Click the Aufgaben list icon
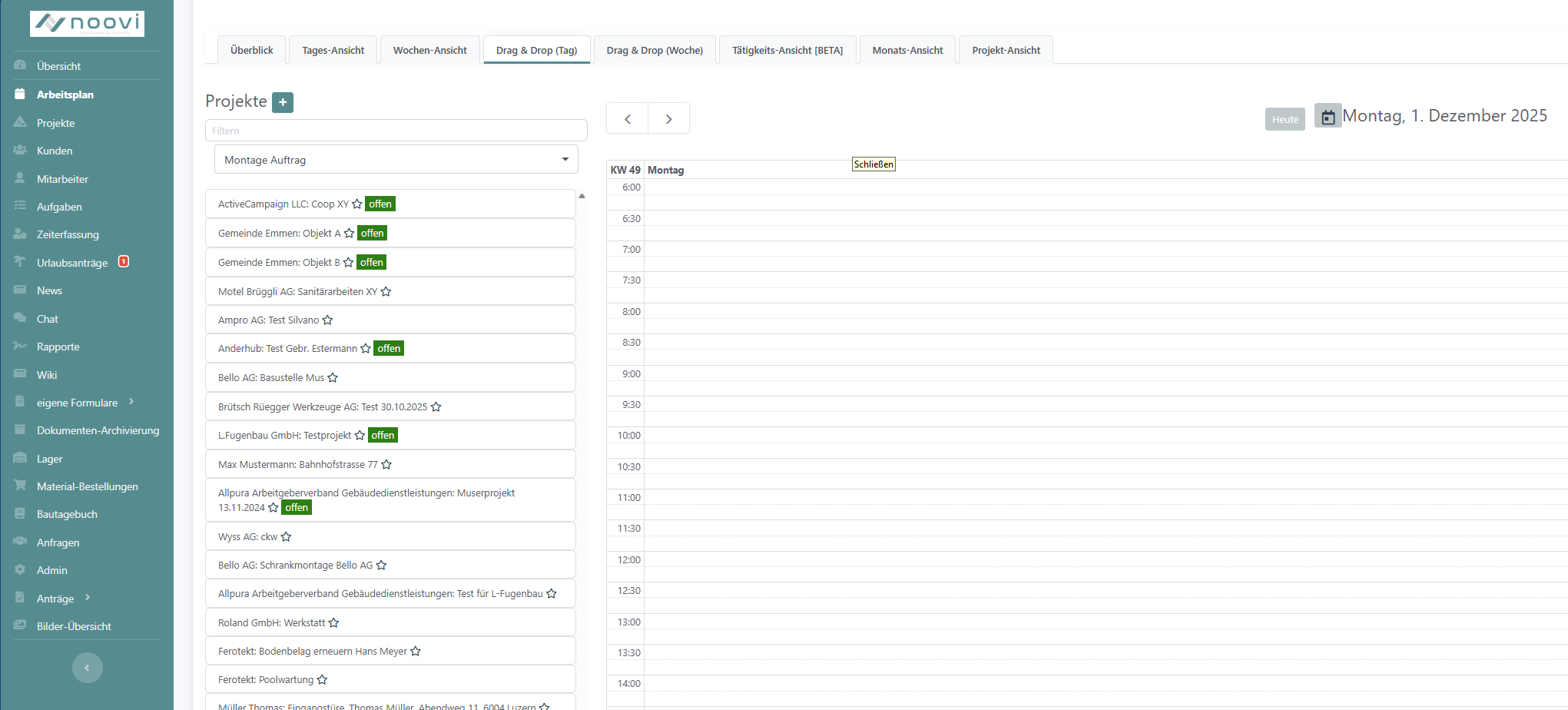This screenshot has width=1568, height=710. [x=20, y=206]
